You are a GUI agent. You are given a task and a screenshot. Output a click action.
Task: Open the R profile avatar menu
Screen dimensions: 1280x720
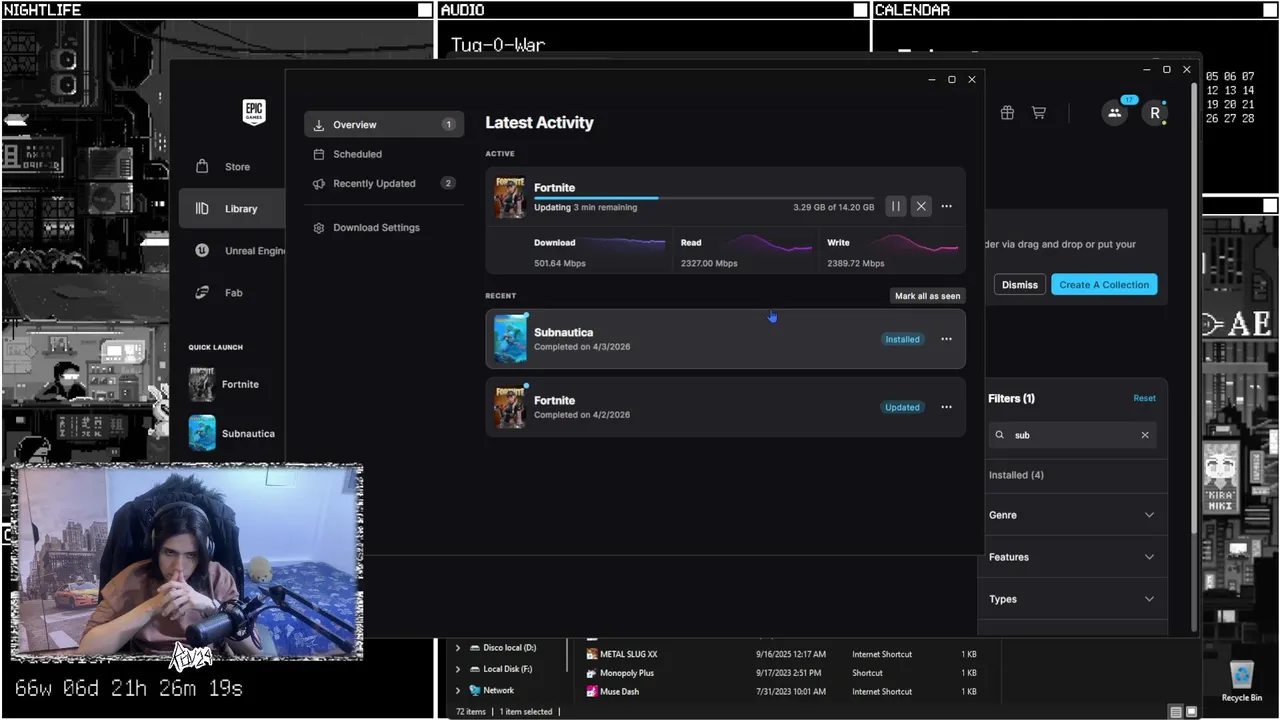pos(1155,113)
